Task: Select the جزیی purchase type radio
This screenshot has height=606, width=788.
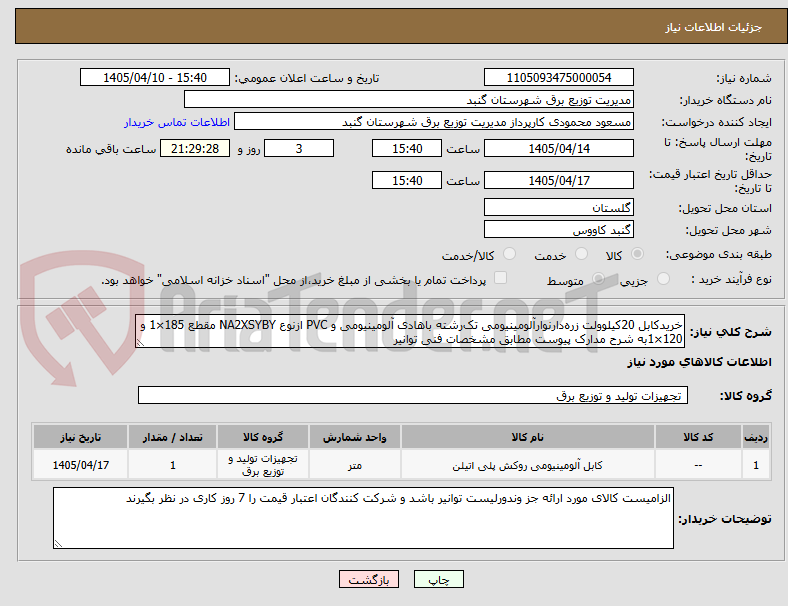Action: coord(663,279)
